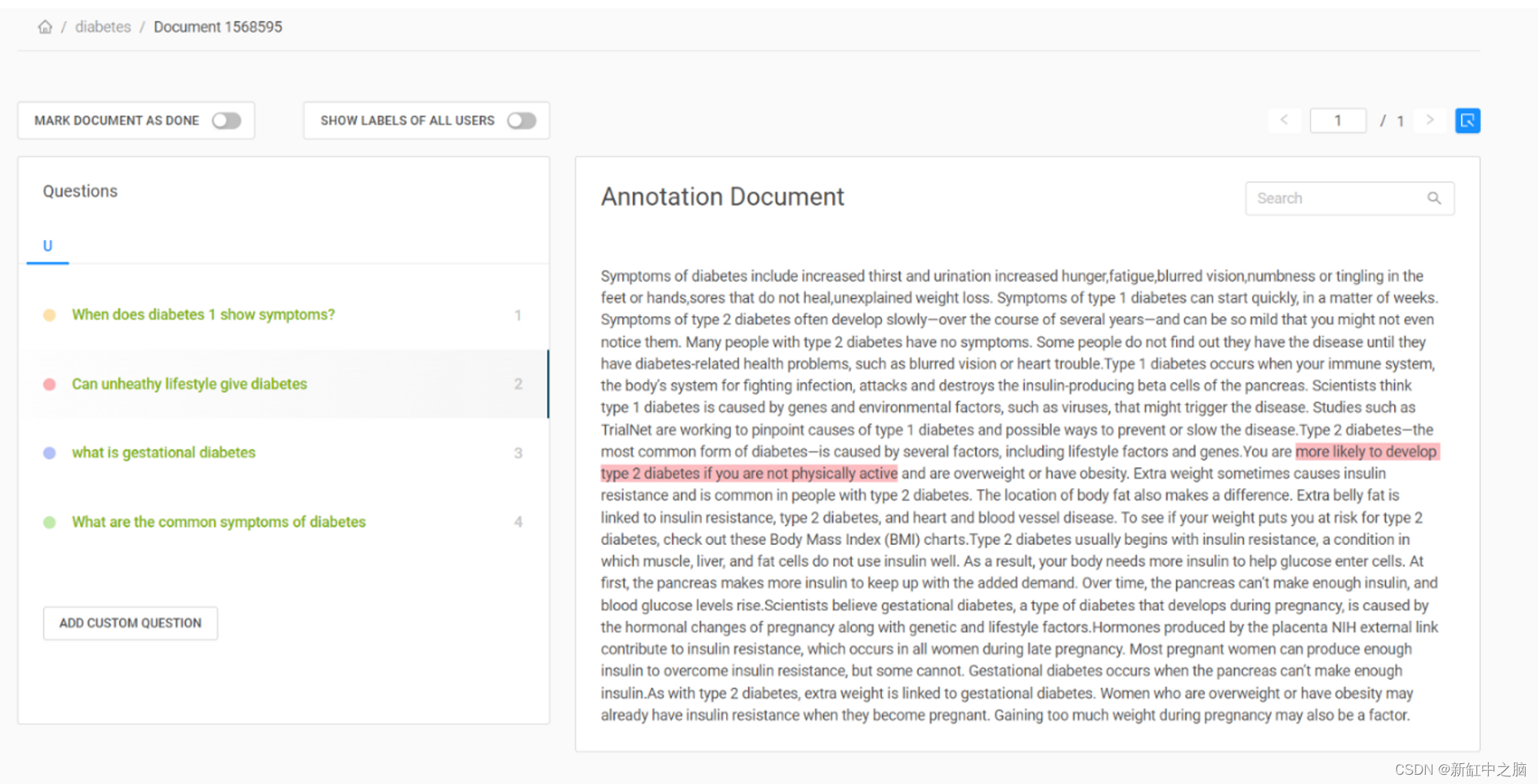Select question Can unheathy lifestyle give diabetes
This screenshot has width=1538, height=784.
coord(283,384)
